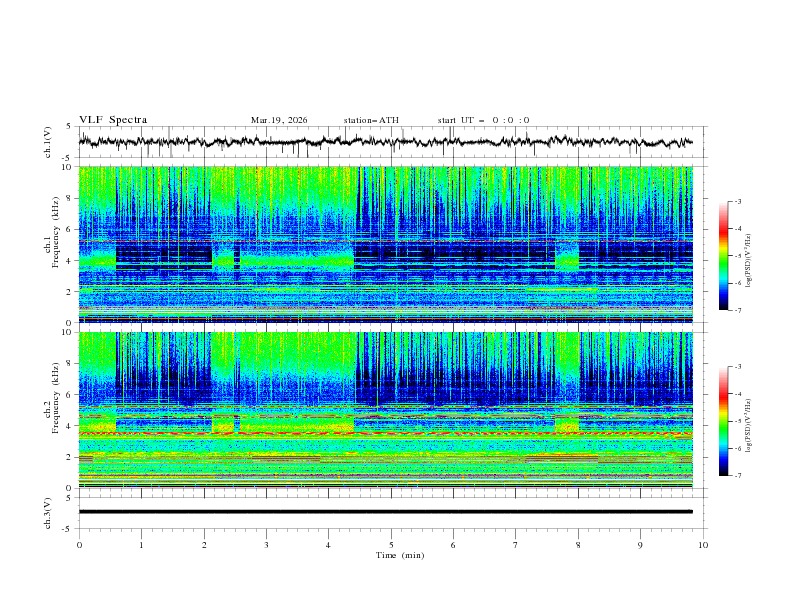Click the "-7" tick on the ch.2 colorbar
Screen dimensions: 792x612
738,475
